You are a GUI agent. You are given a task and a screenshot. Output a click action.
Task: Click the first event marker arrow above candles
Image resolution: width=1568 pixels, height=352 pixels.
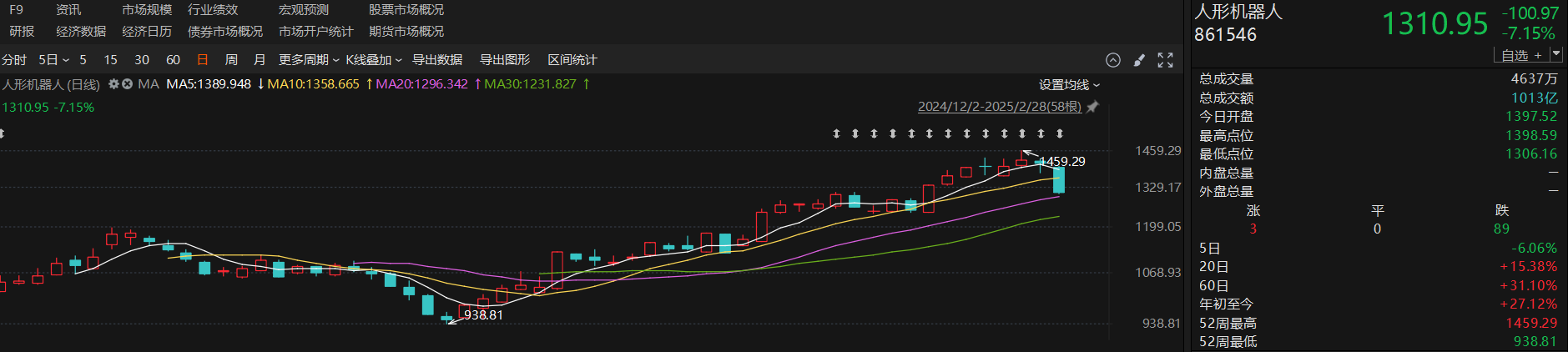pos(836,133)
